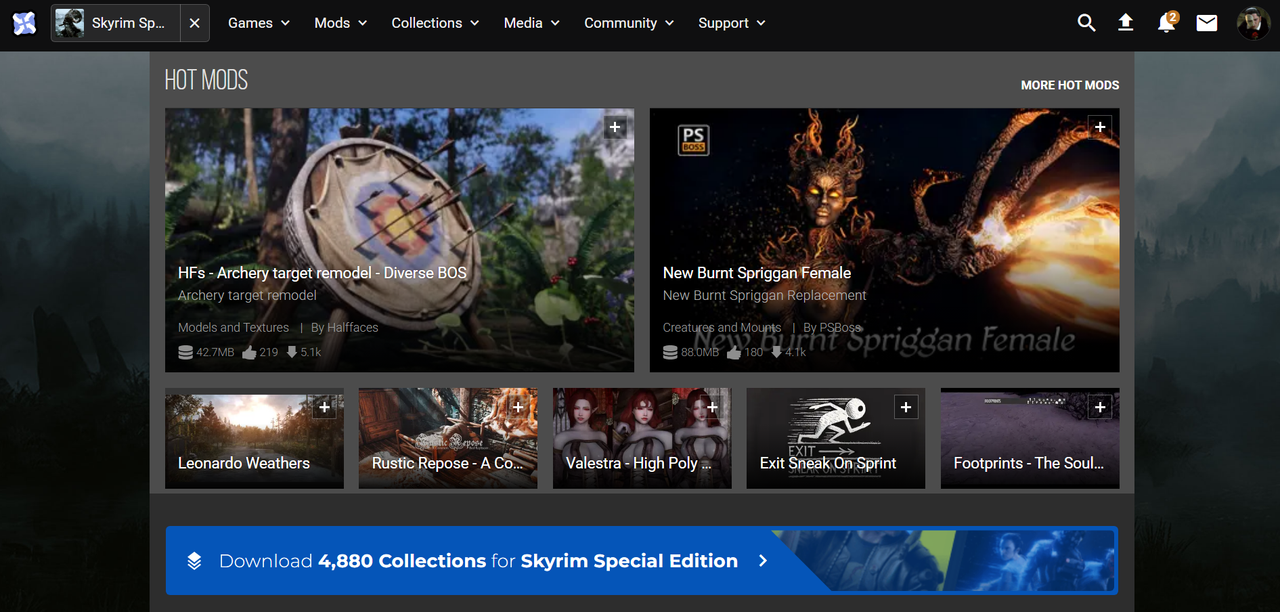Open the notifications bell
This screenshot has height=612, width=1280.
(1166, 22)
